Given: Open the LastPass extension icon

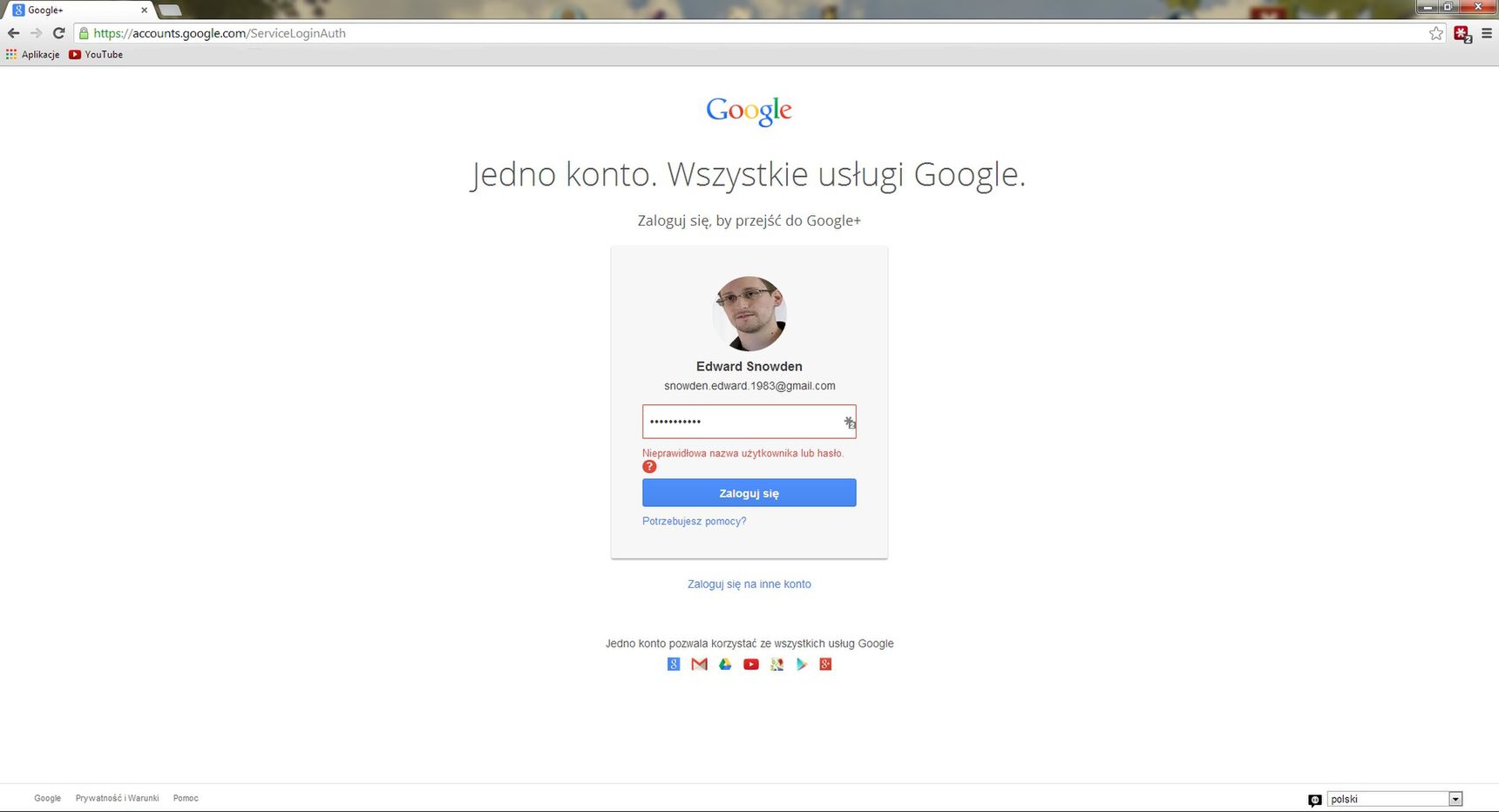Looking at the screenshot, I should coord(1462,34).
